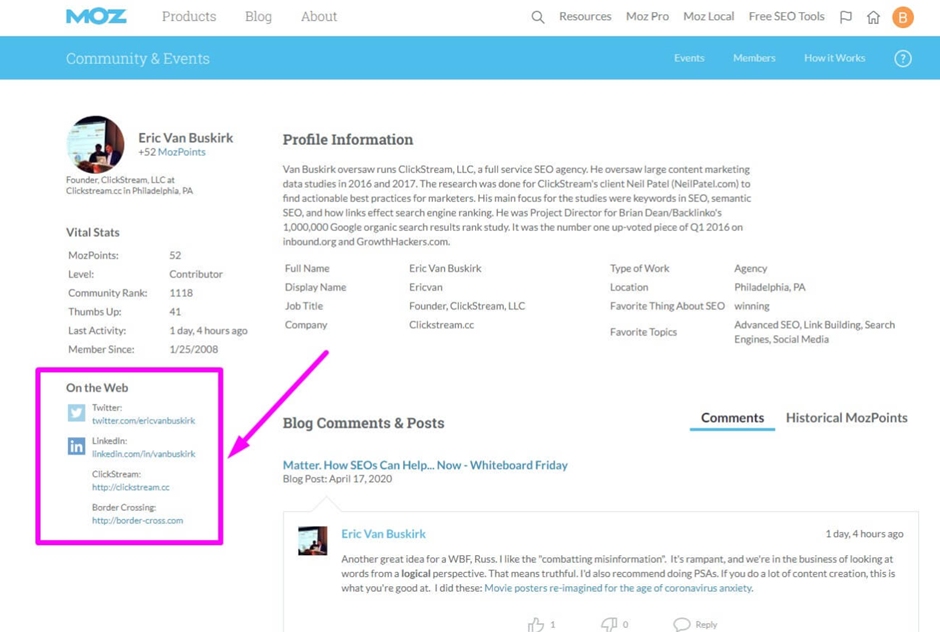Open How it Works link
The width and height of the screenshot is (940, 632).
pos(834,58)
